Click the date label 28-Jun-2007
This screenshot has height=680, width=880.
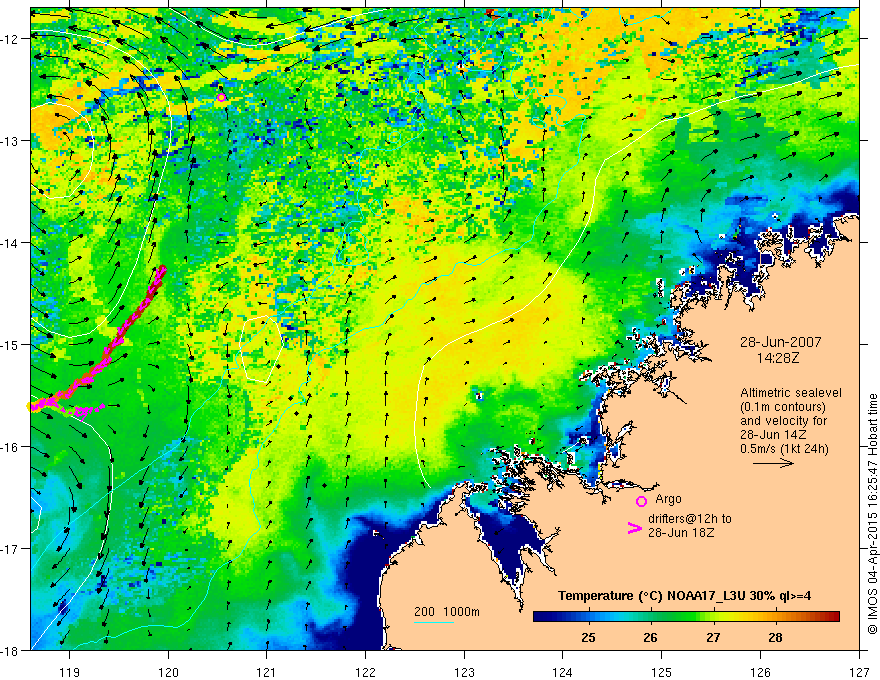[x=780, y=342]
